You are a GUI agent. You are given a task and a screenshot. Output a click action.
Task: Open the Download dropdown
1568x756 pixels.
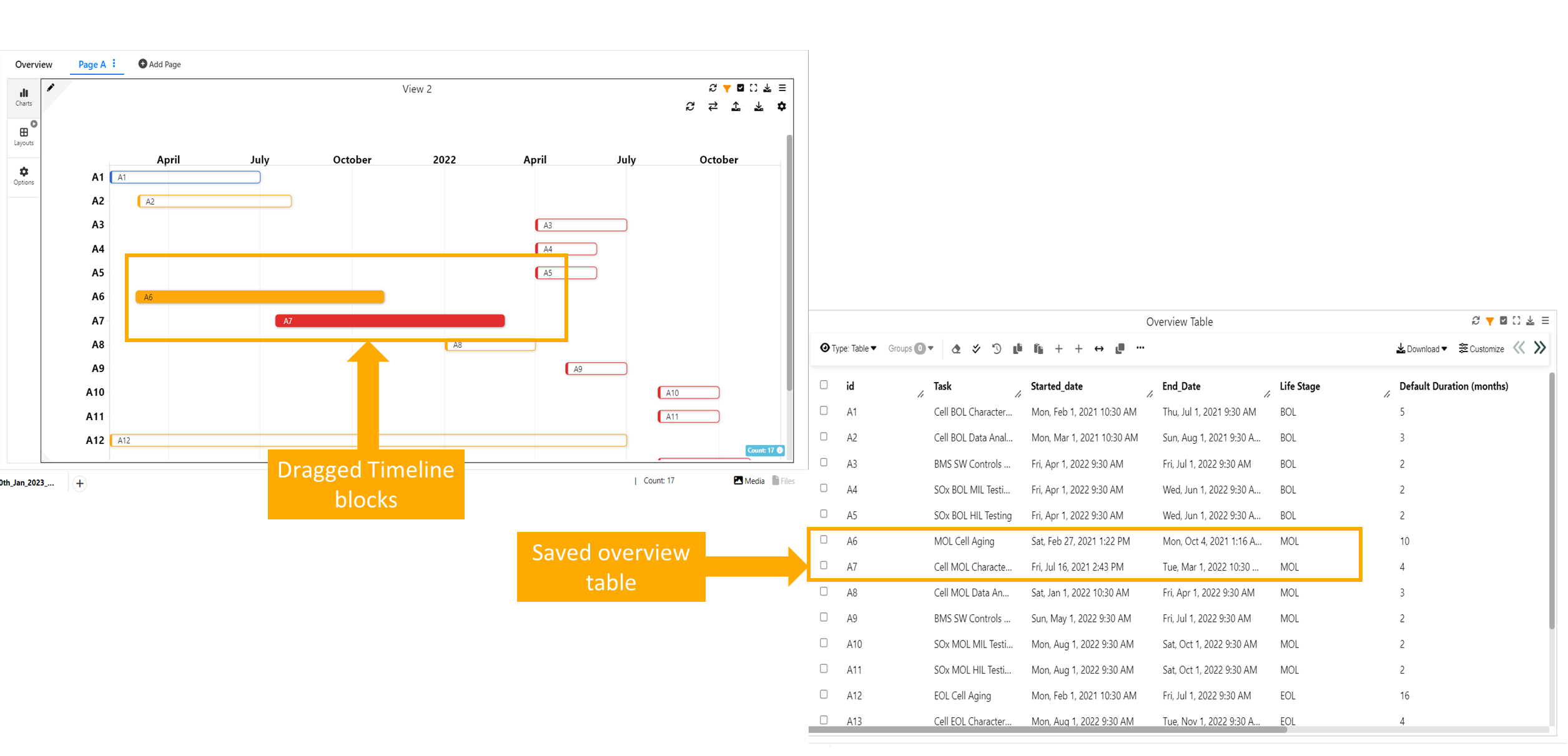[1421, 348]
